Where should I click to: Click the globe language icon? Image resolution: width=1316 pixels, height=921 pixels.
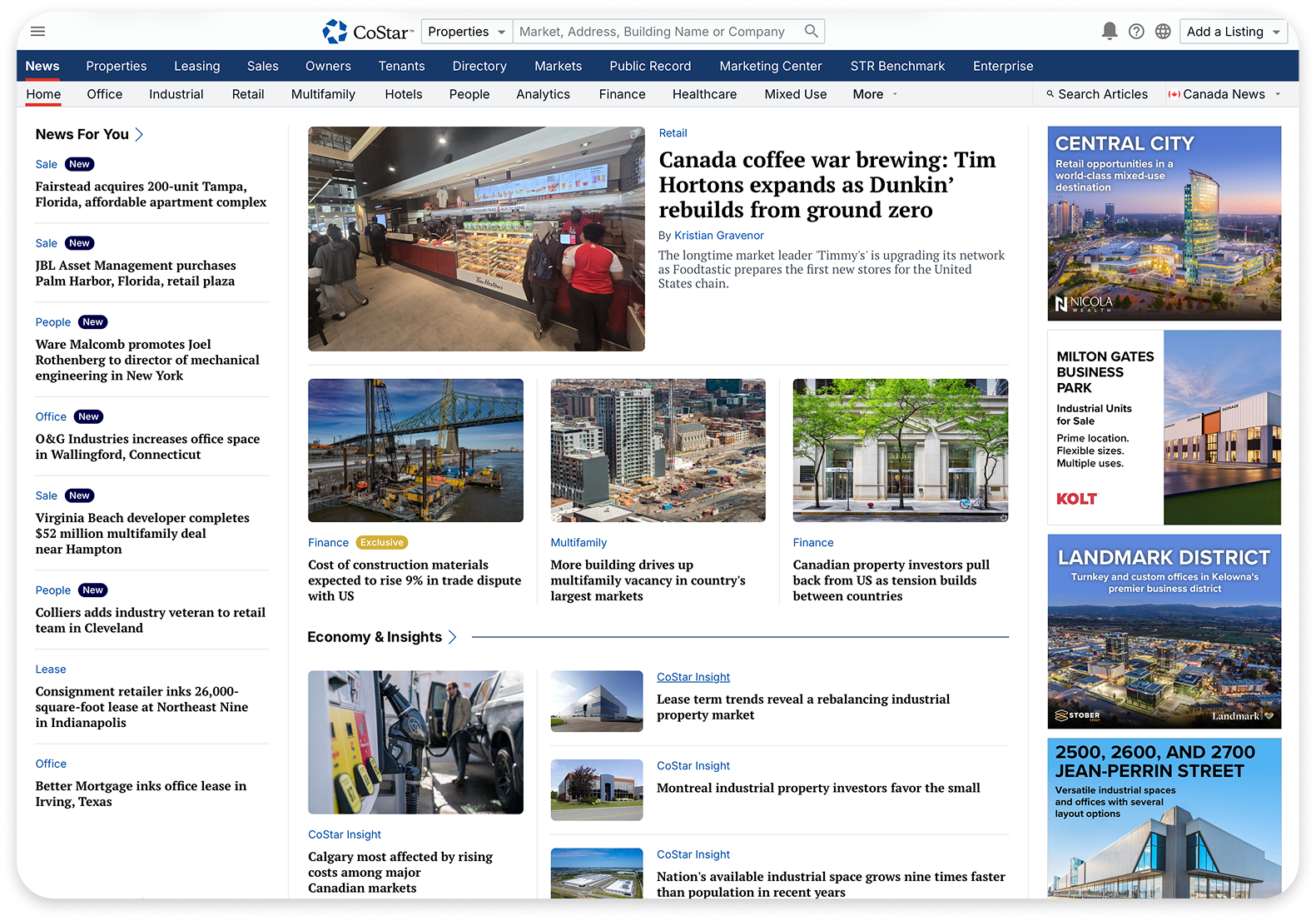click(1163, 32)
